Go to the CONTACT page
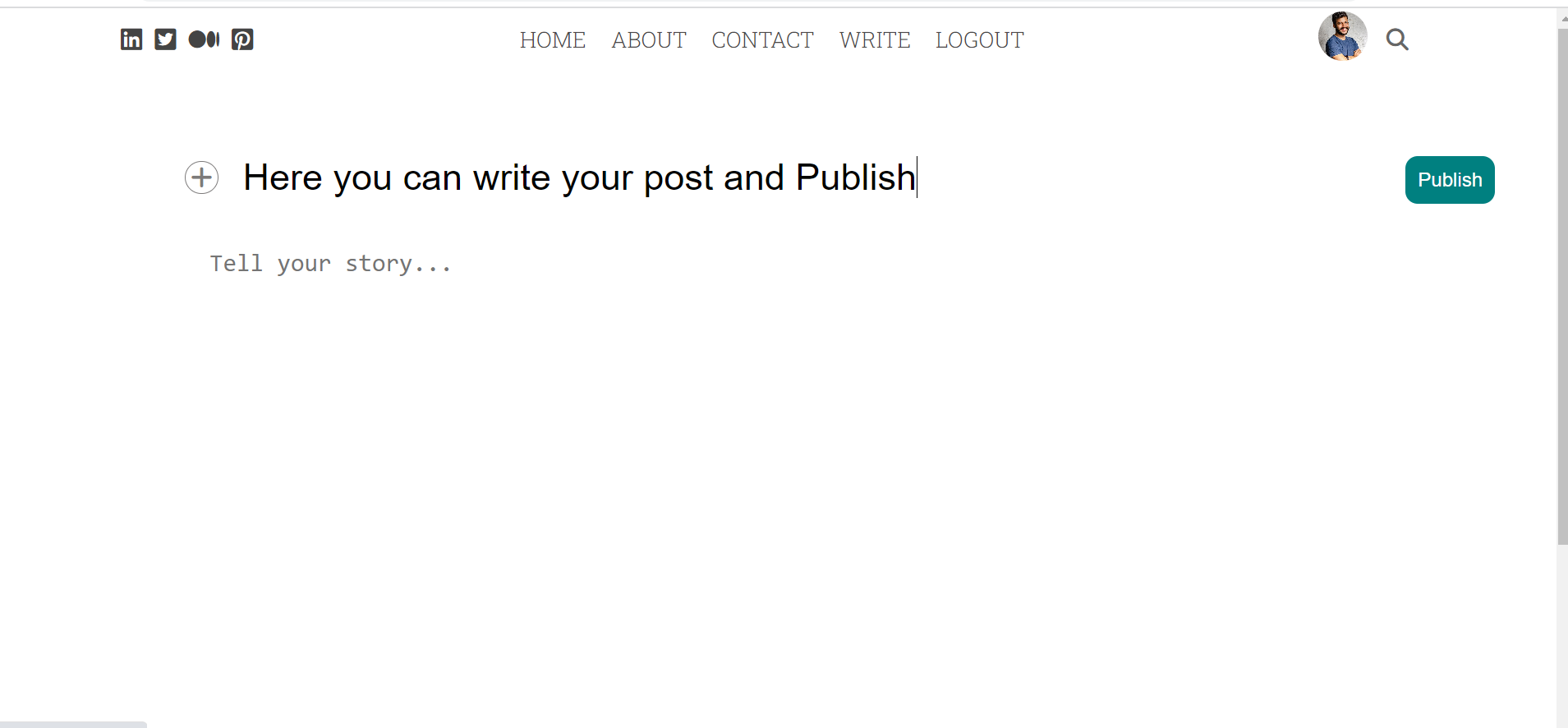The width and height of the screenshot is (1568, 728). [762, 39]
